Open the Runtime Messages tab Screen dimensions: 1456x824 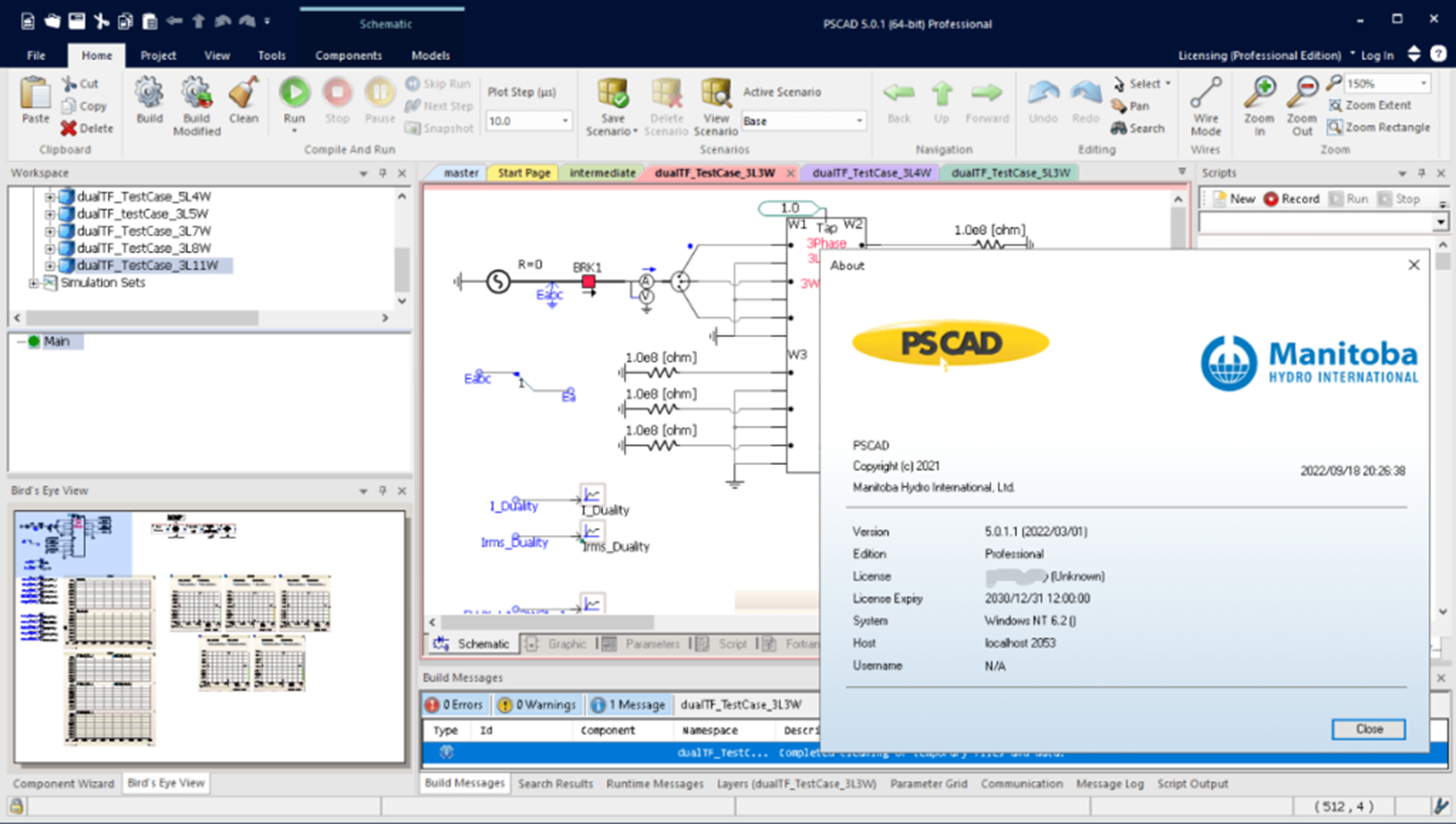click(655, 784)
